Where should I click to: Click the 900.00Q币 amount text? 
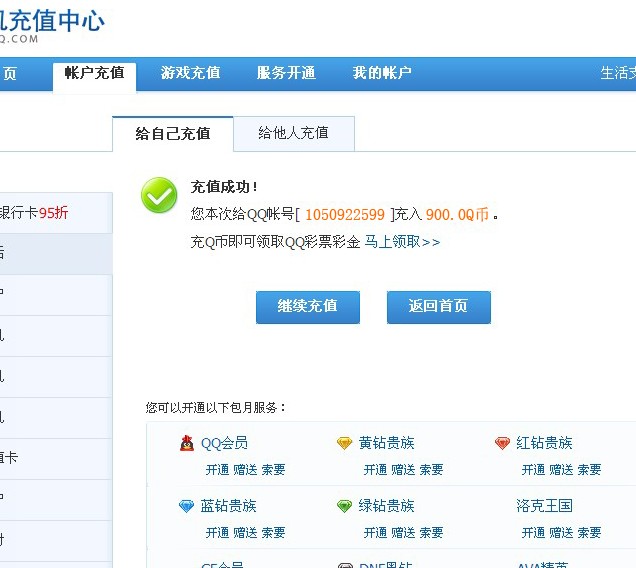[x=457, y=215]
